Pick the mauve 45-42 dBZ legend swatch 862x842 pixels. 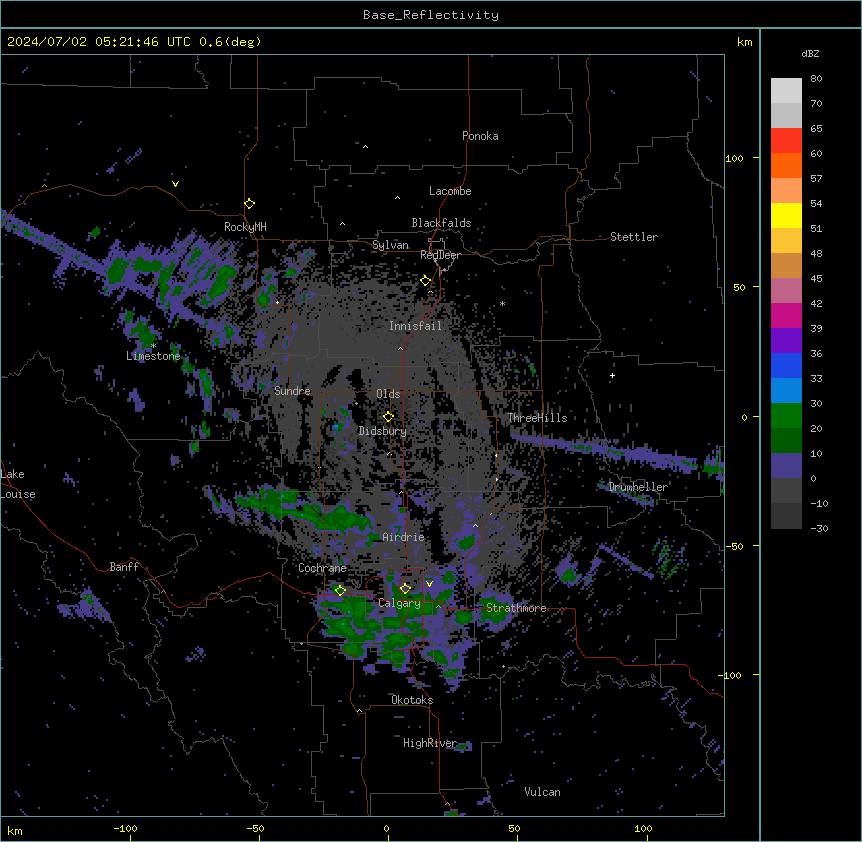point(786,290)
